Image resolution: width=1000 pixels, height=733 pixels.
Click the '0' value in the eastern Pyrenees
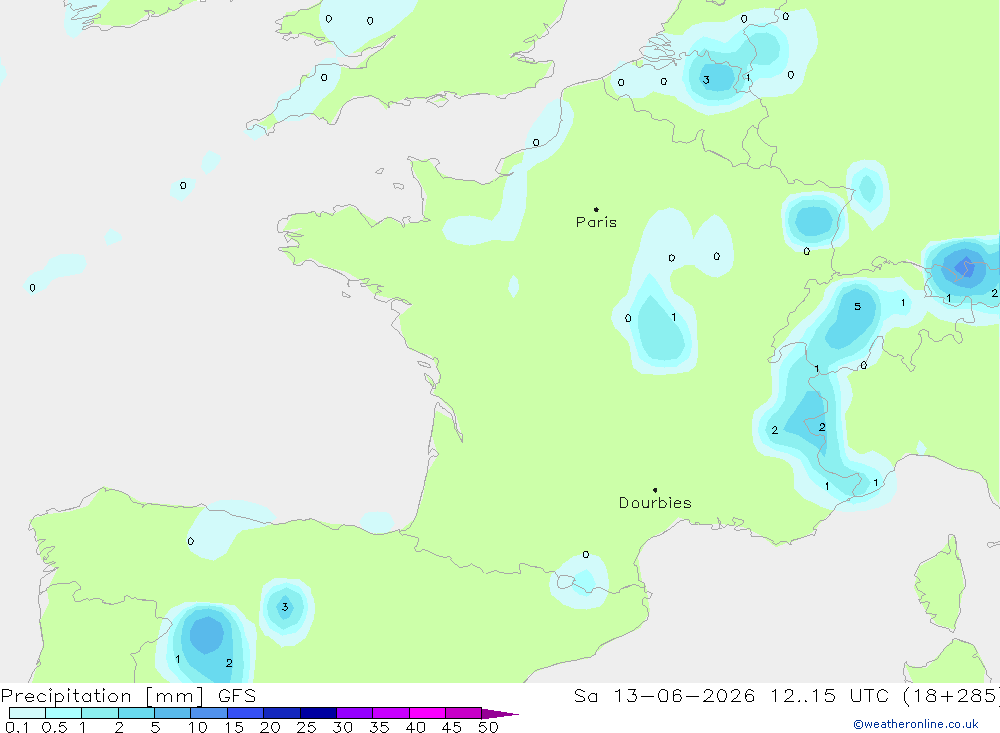[585, 554]
